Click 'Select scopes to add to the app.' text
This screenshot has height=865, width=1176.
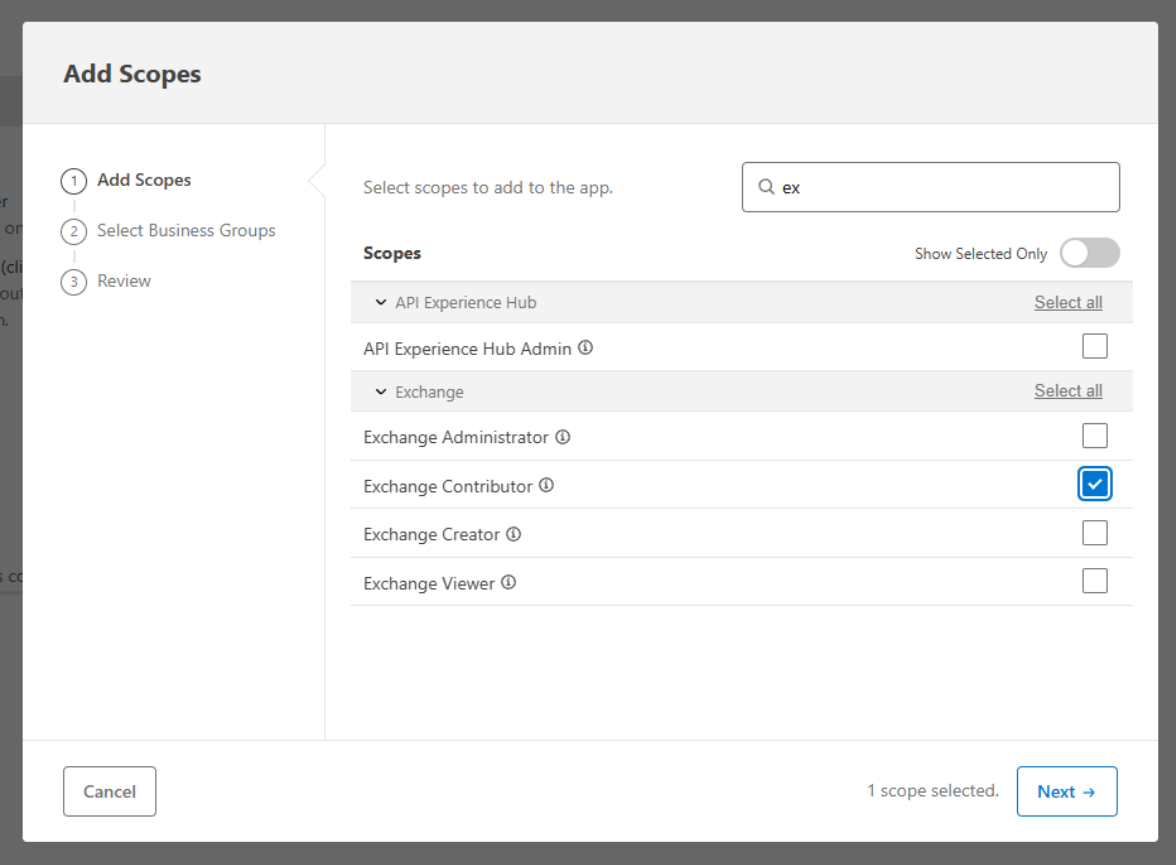(x=488, y=188)
